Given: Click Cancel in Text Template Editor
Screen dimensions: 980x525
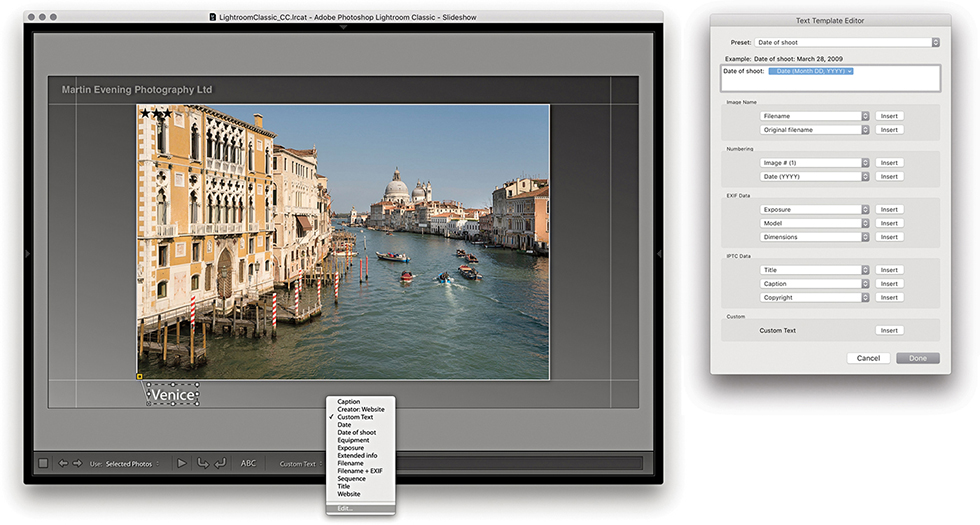Looking at the screenshot, I should tap(868, 358).
